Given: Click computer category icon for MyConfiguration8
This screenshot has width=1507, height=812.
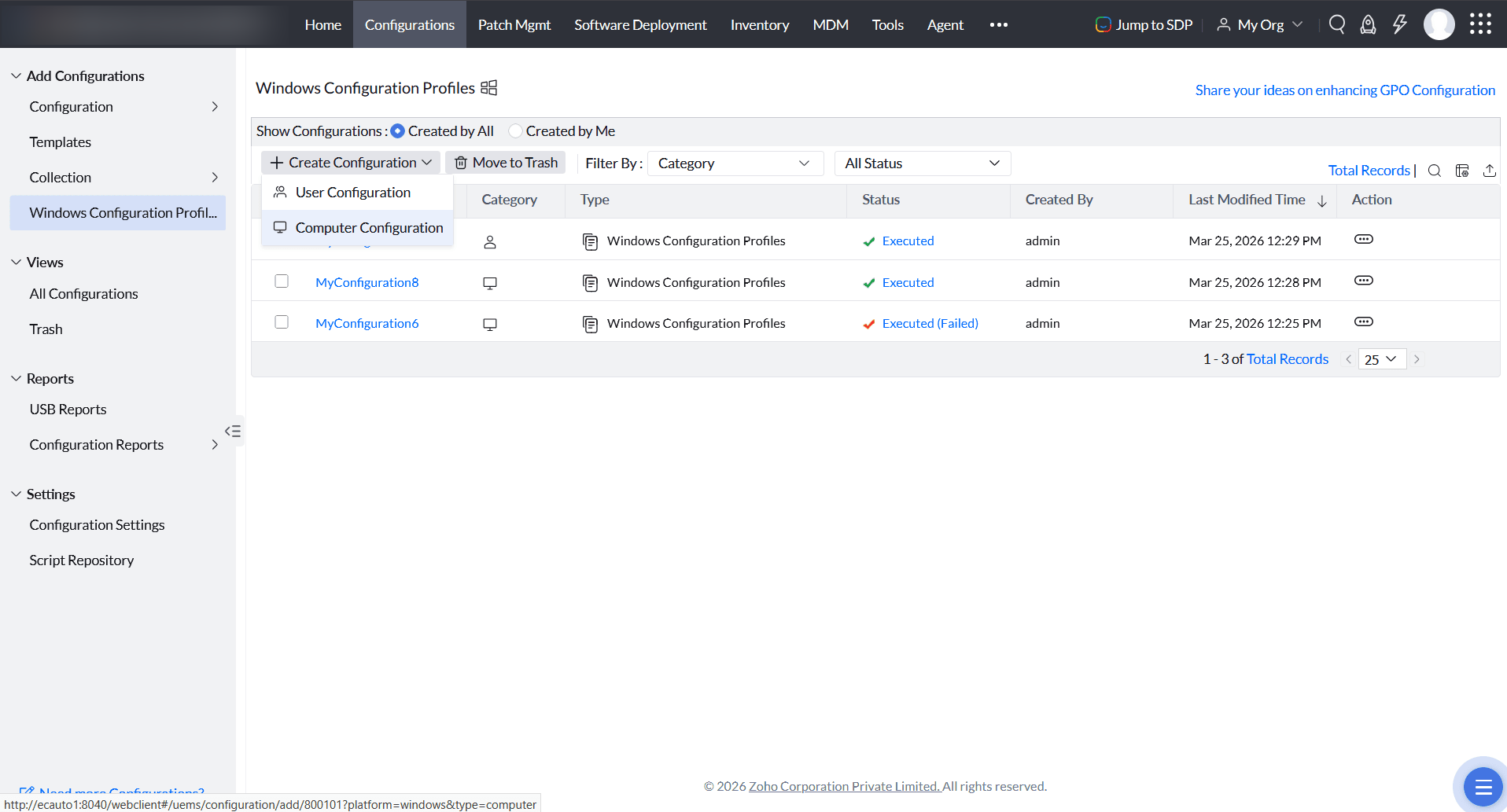Looking at the screenshot, I should click(x=490, y=283).
